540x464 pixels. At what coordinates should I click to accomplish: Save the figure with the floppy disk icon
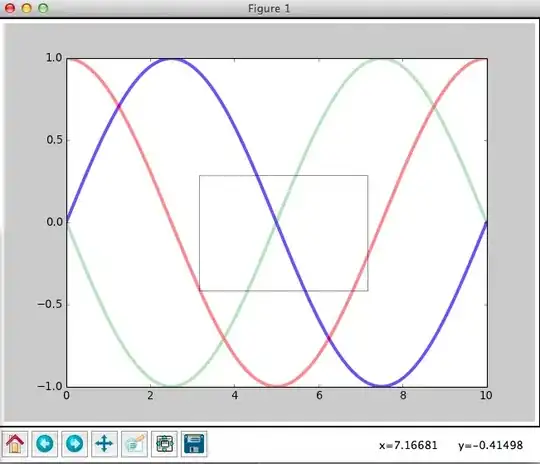pyautogui.click(x=194, y=444)
